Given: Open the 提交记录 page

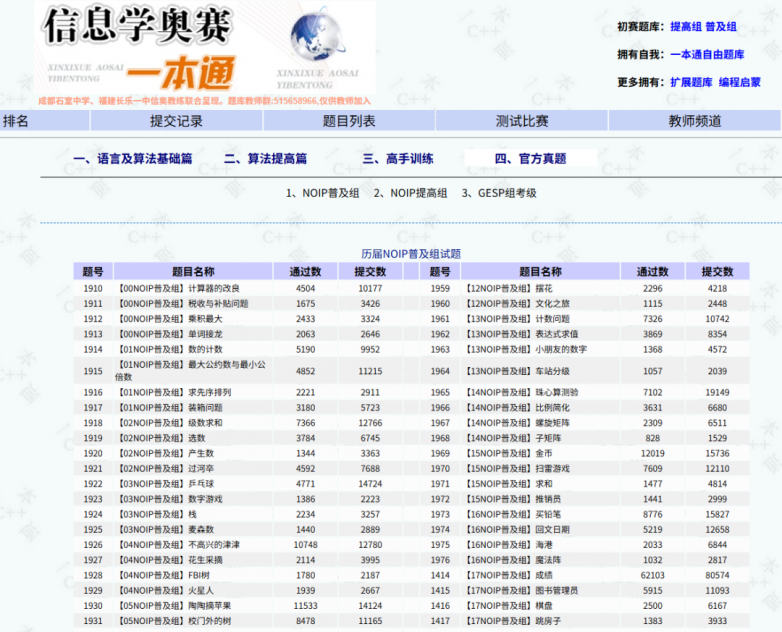Looking at the screenshot, I should (176, 121).
